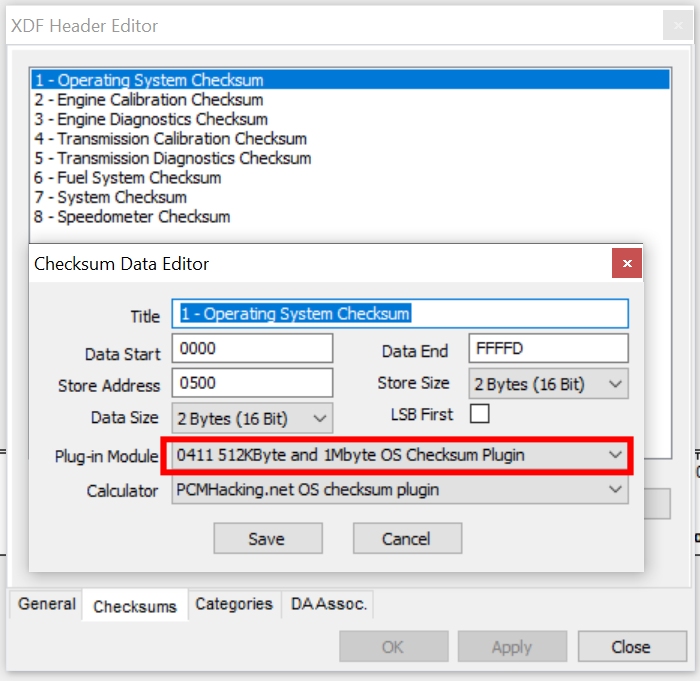Select '5 - Transmission Diagnostics Checksum' row

350,158
